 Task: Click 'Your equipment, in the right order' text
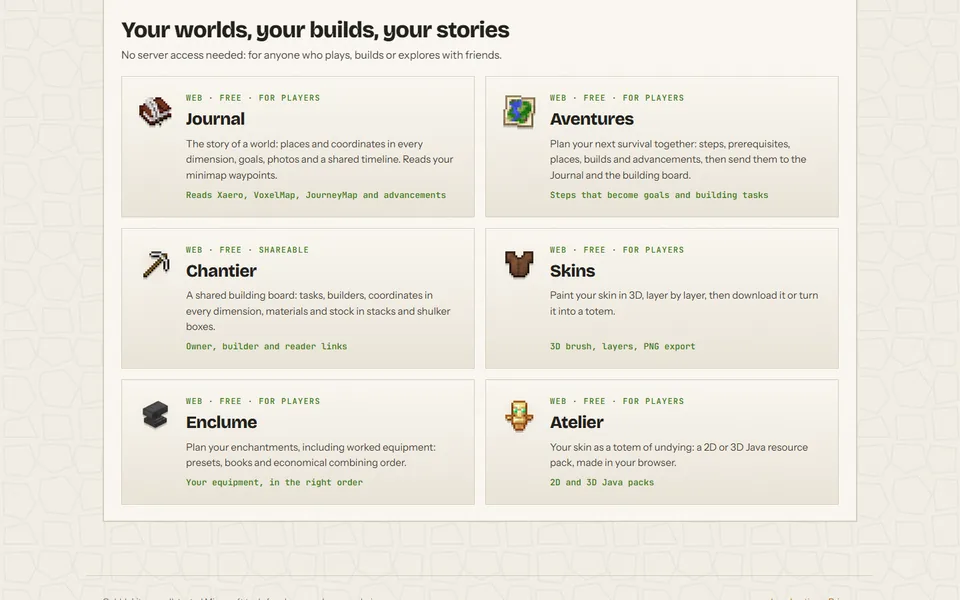[274, 482]
